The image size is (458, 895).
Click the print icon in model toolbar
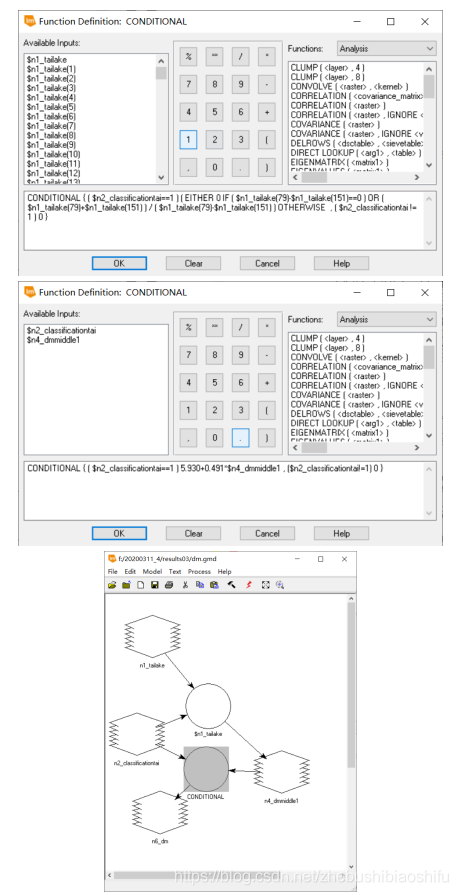[x=169, y=585]
